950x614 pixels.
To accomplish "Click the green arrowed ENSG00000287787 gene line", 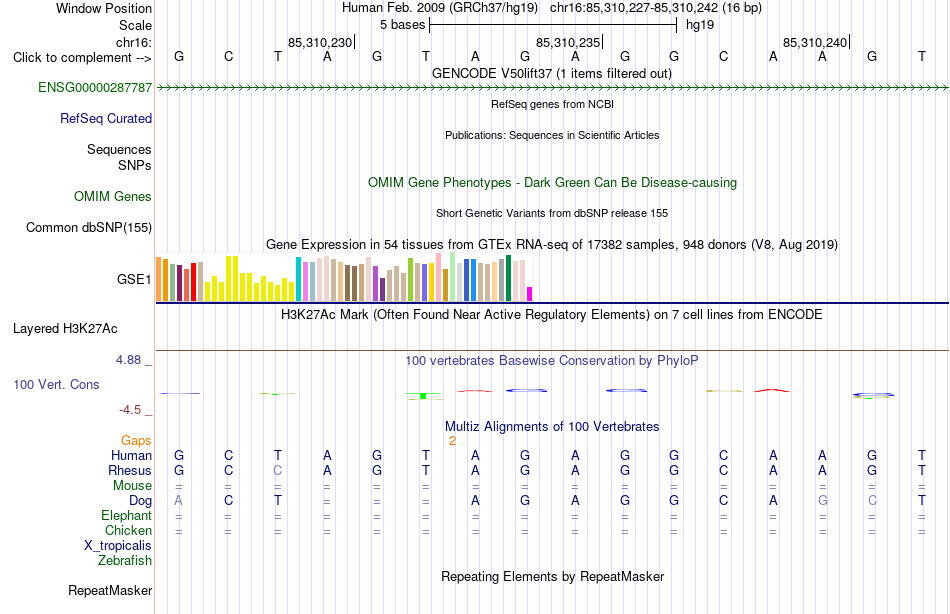I will 552,88.
